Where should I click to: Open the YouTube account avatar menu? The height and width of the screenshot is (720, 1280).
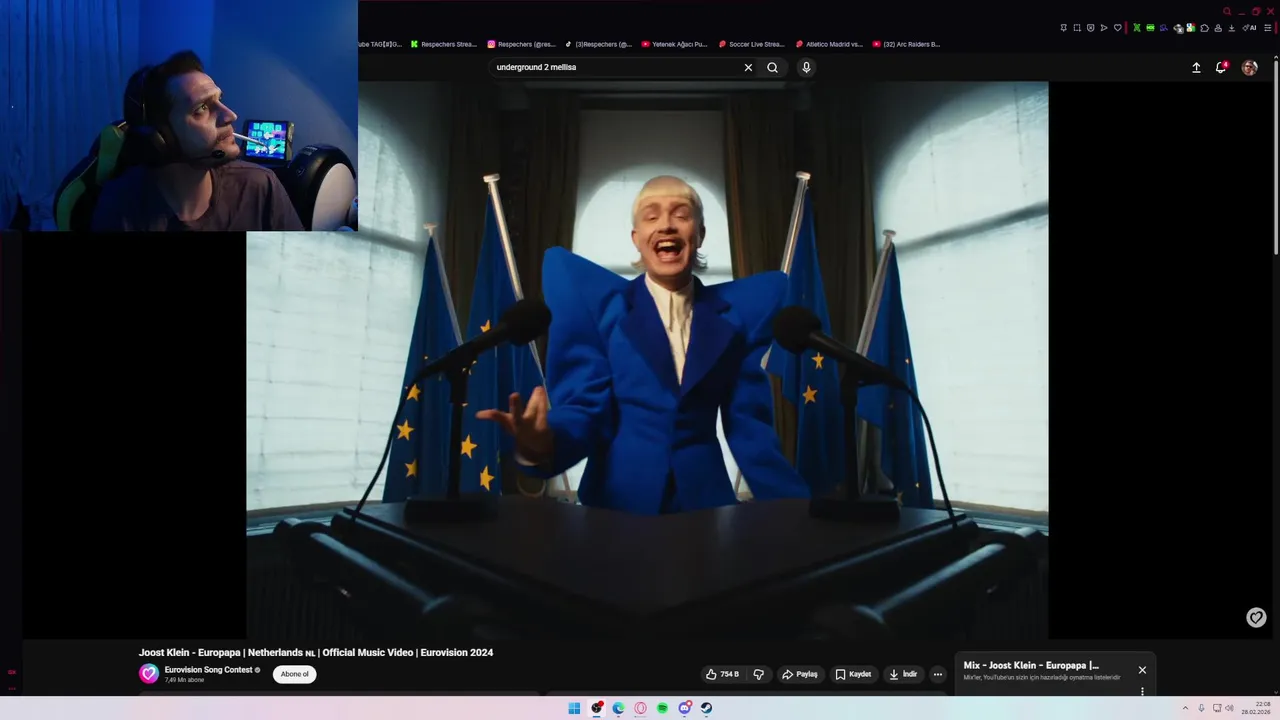coord(1249,67)
